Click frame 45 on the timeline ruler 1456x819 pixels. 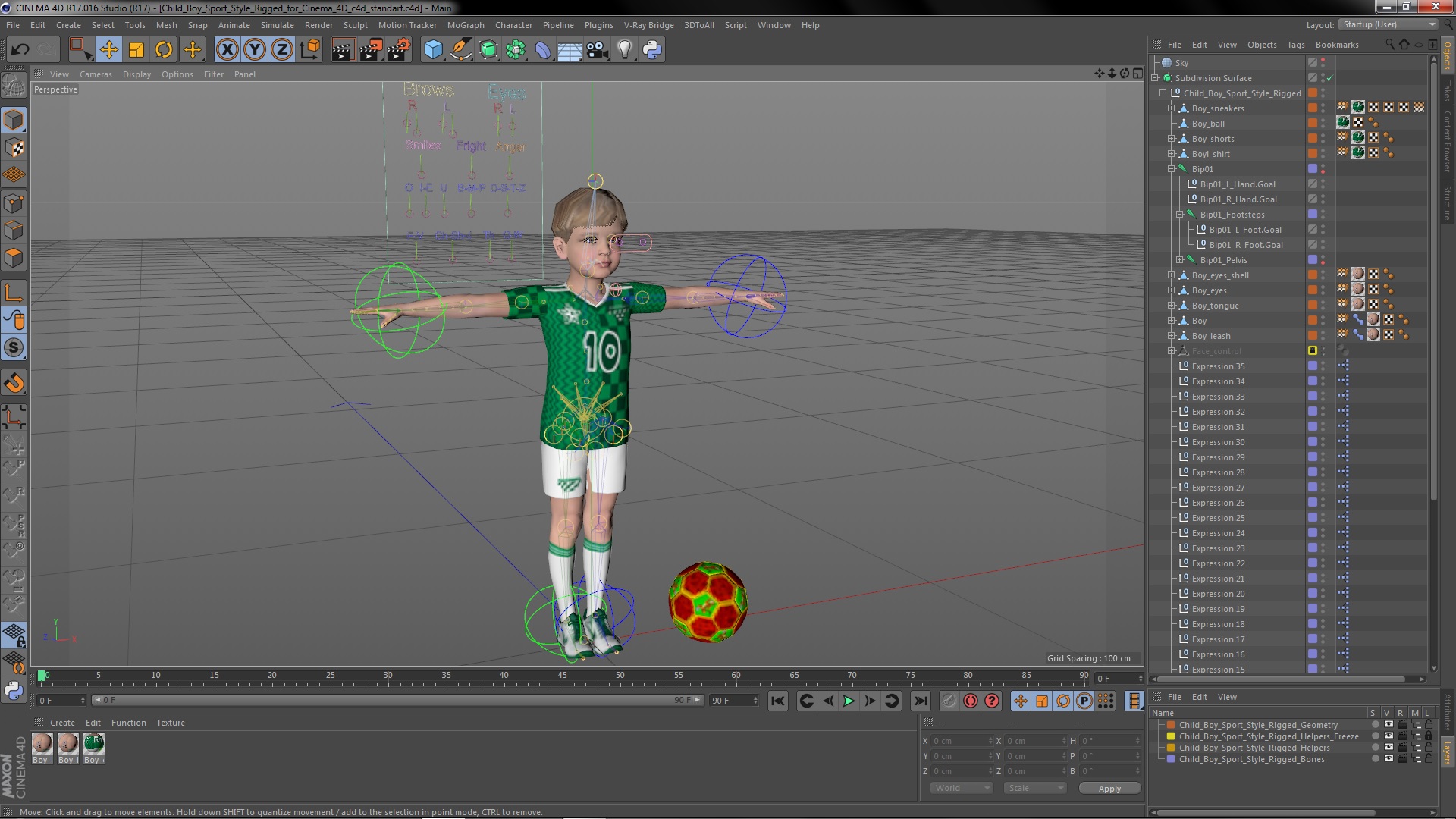click(562, 676)
